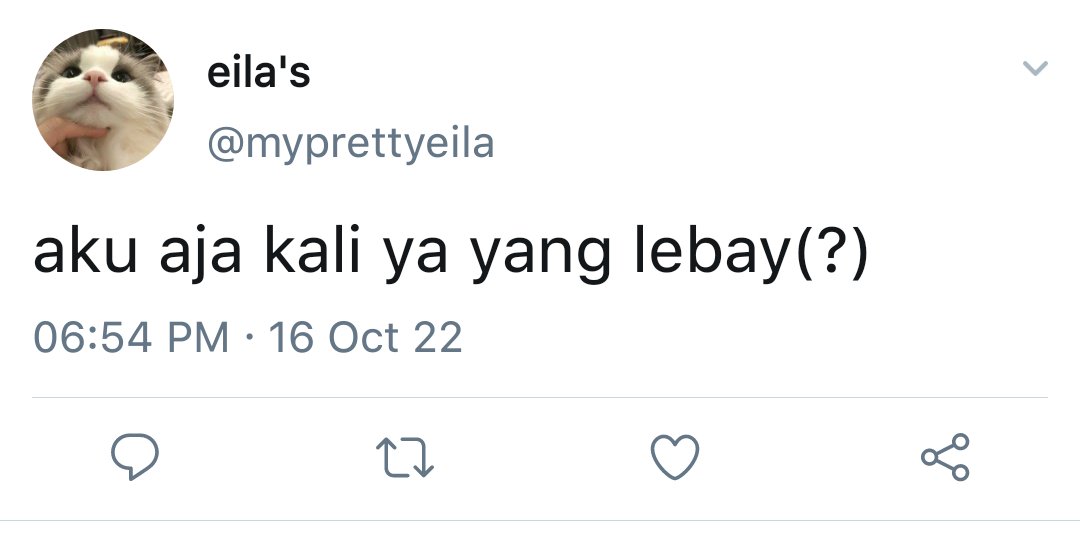The height and width of the screenshot is (537, 1080).
Task: Click the reply speech bubble icon
Action: [x=135, y=456]
